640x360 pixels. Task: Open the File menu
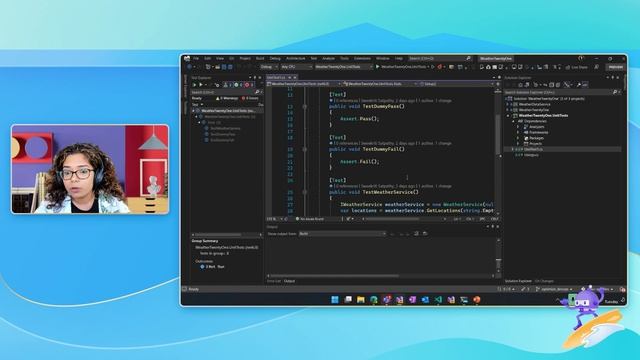pos(196,58)
